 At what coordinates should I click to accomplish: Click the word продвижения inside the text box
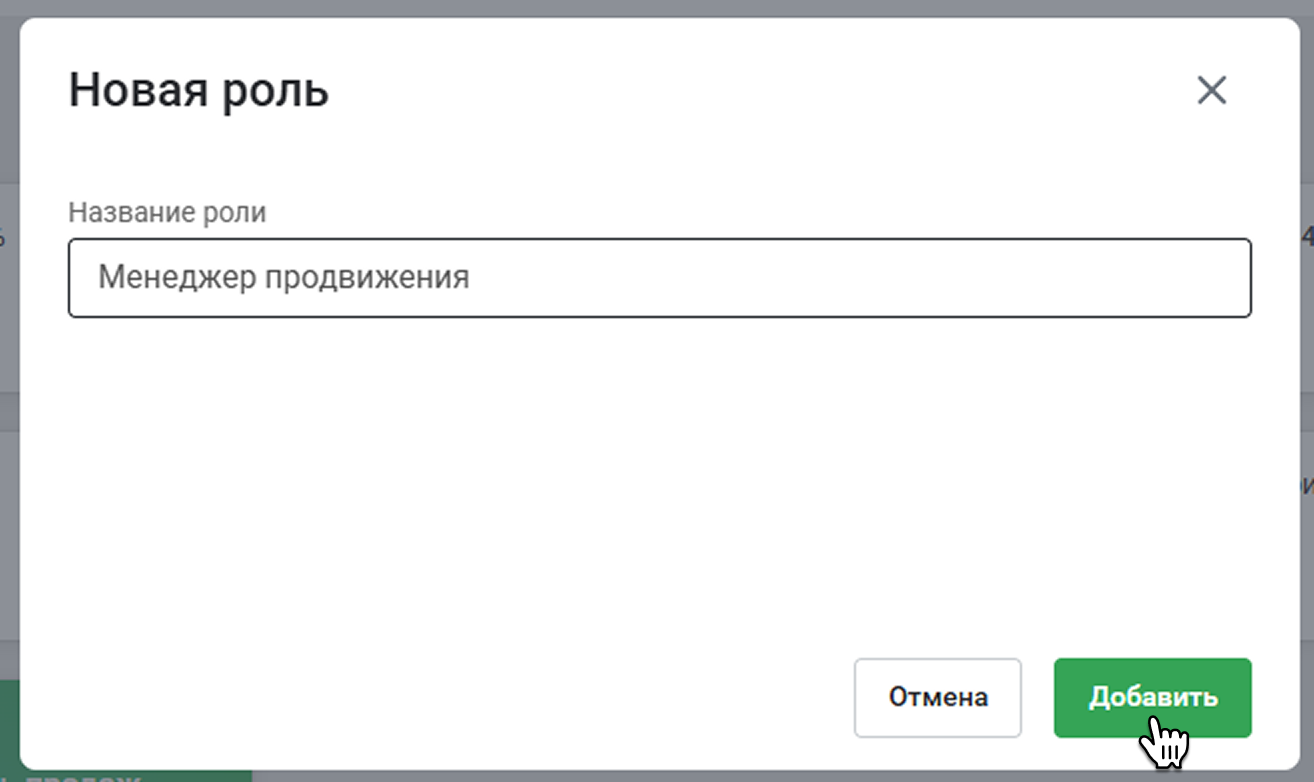(367, 278)
